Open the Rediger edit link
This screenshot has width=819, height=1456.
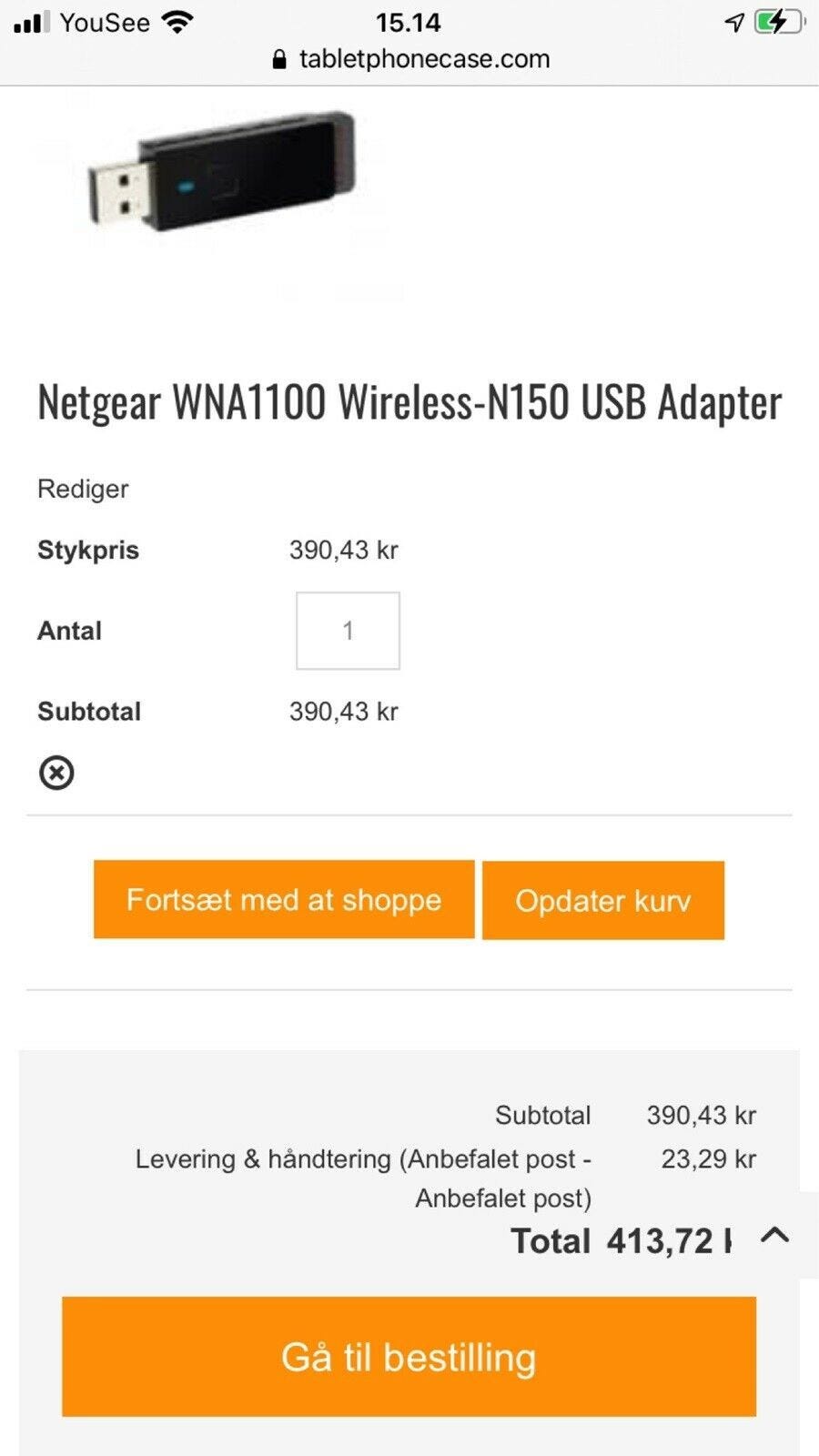point(83,489)
